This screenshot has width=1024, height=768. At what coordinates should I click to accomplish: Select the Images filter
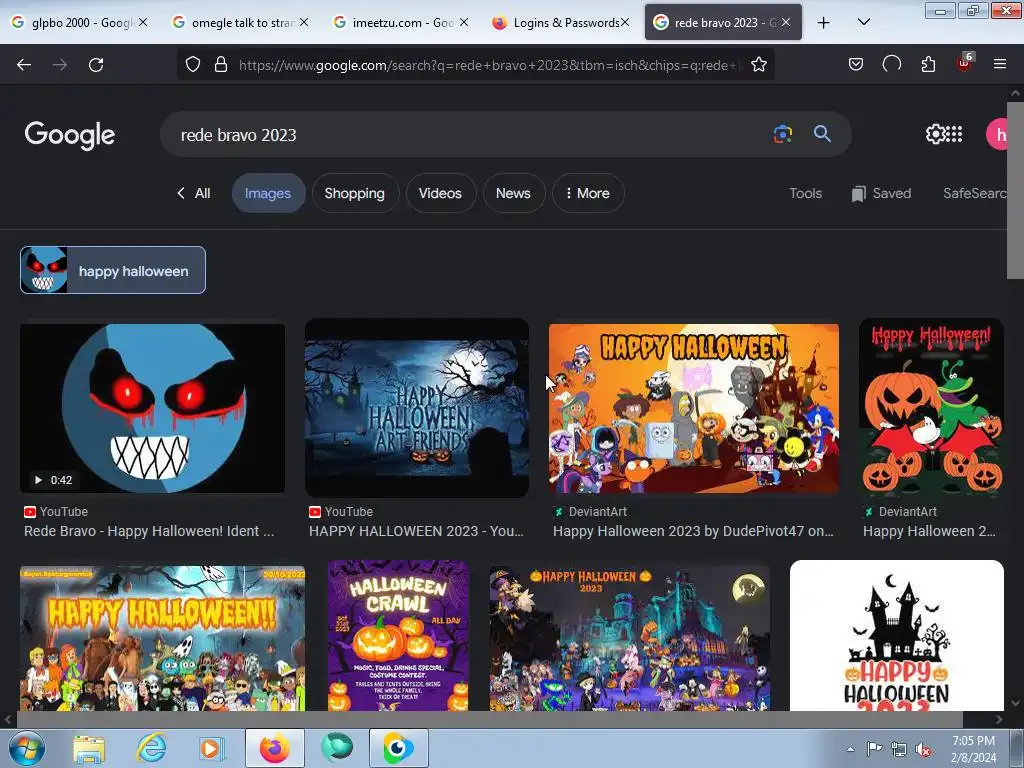coord(268,193)
